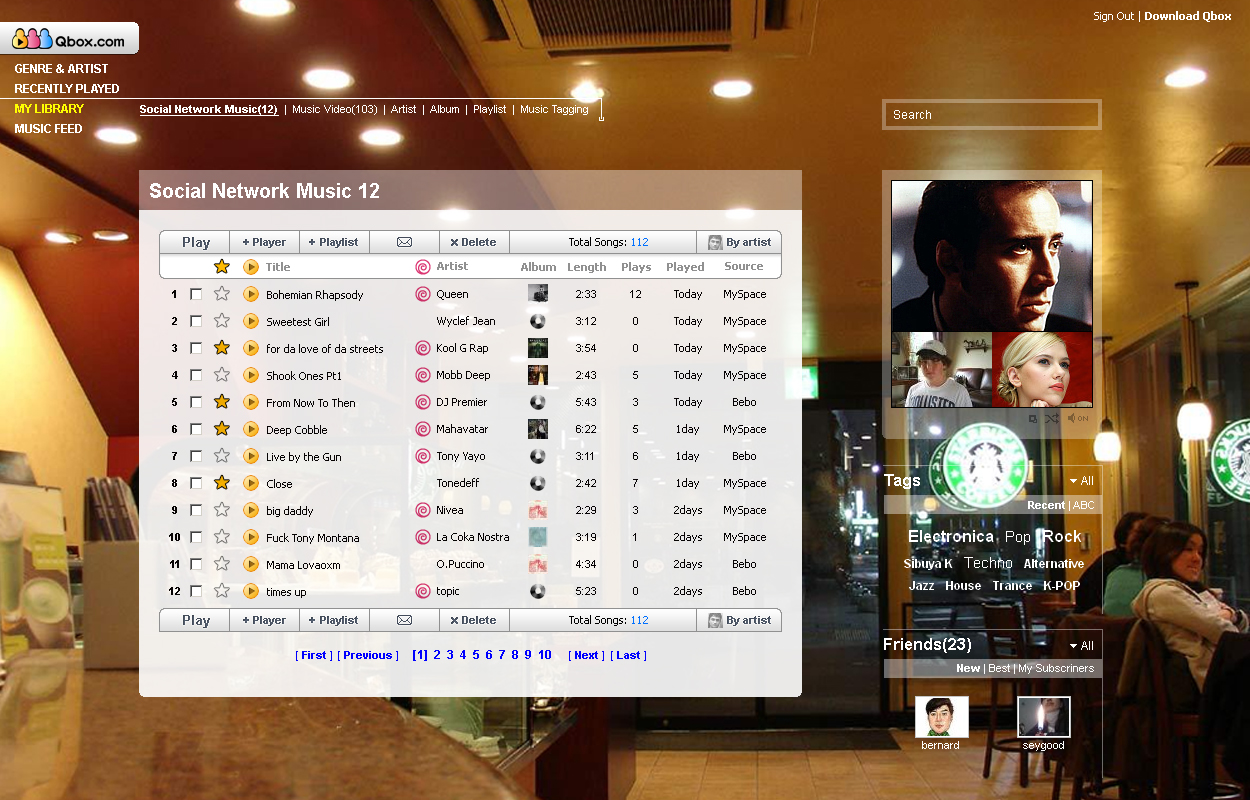1250x800 pixels.
Task: Sort songs by the Source column
Action: tap(744, 266)
